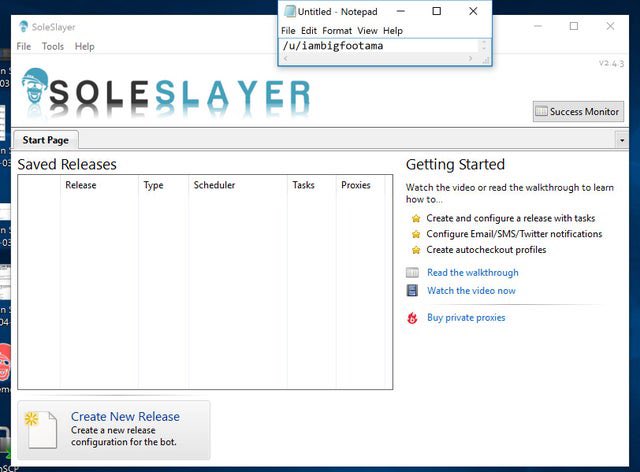Click the new release document icon
Viewport: 640px width, 472px height.
click(40, 430)
